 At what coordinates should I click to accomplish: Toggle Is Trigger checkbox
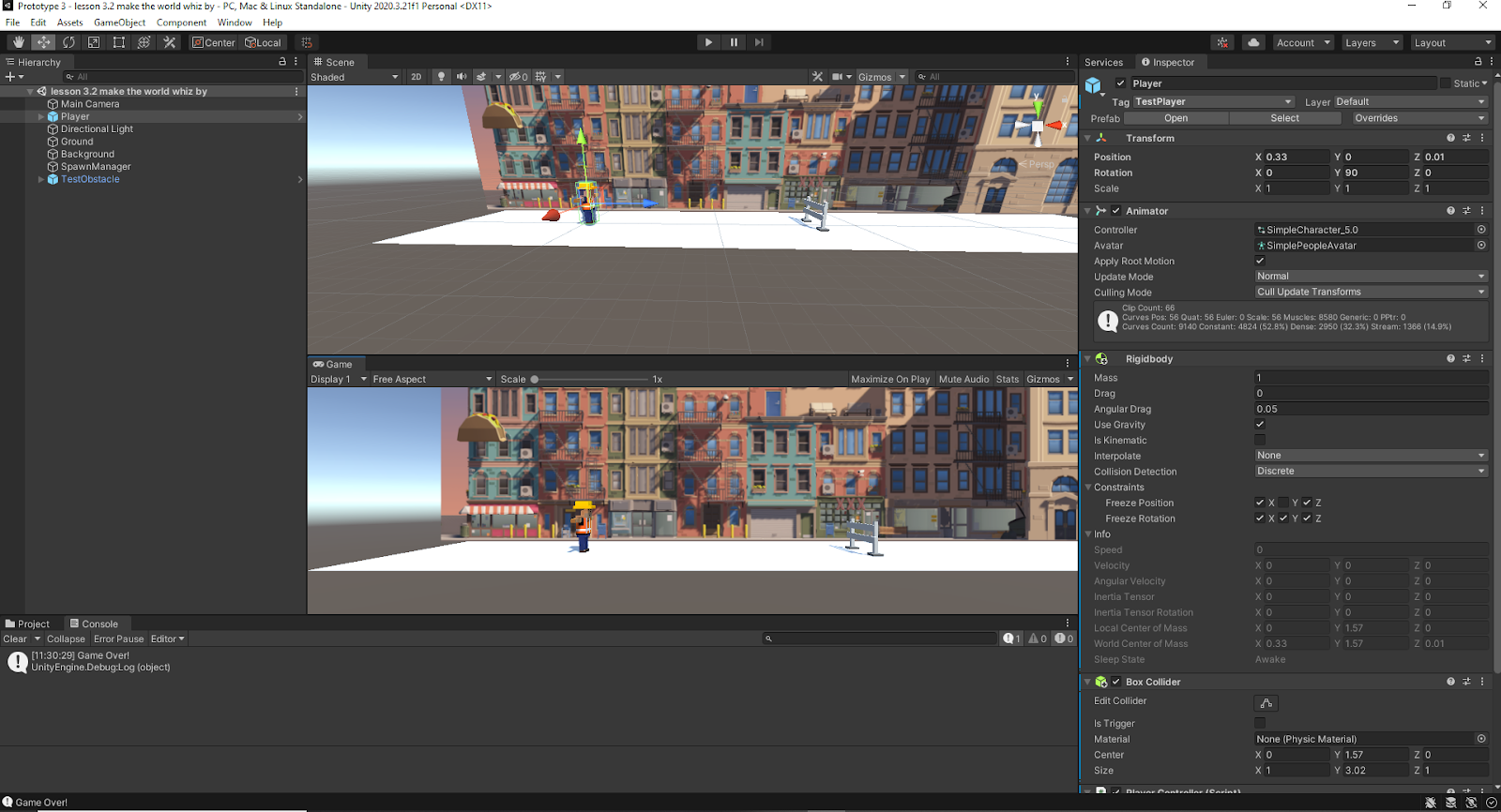[1260, 723]
